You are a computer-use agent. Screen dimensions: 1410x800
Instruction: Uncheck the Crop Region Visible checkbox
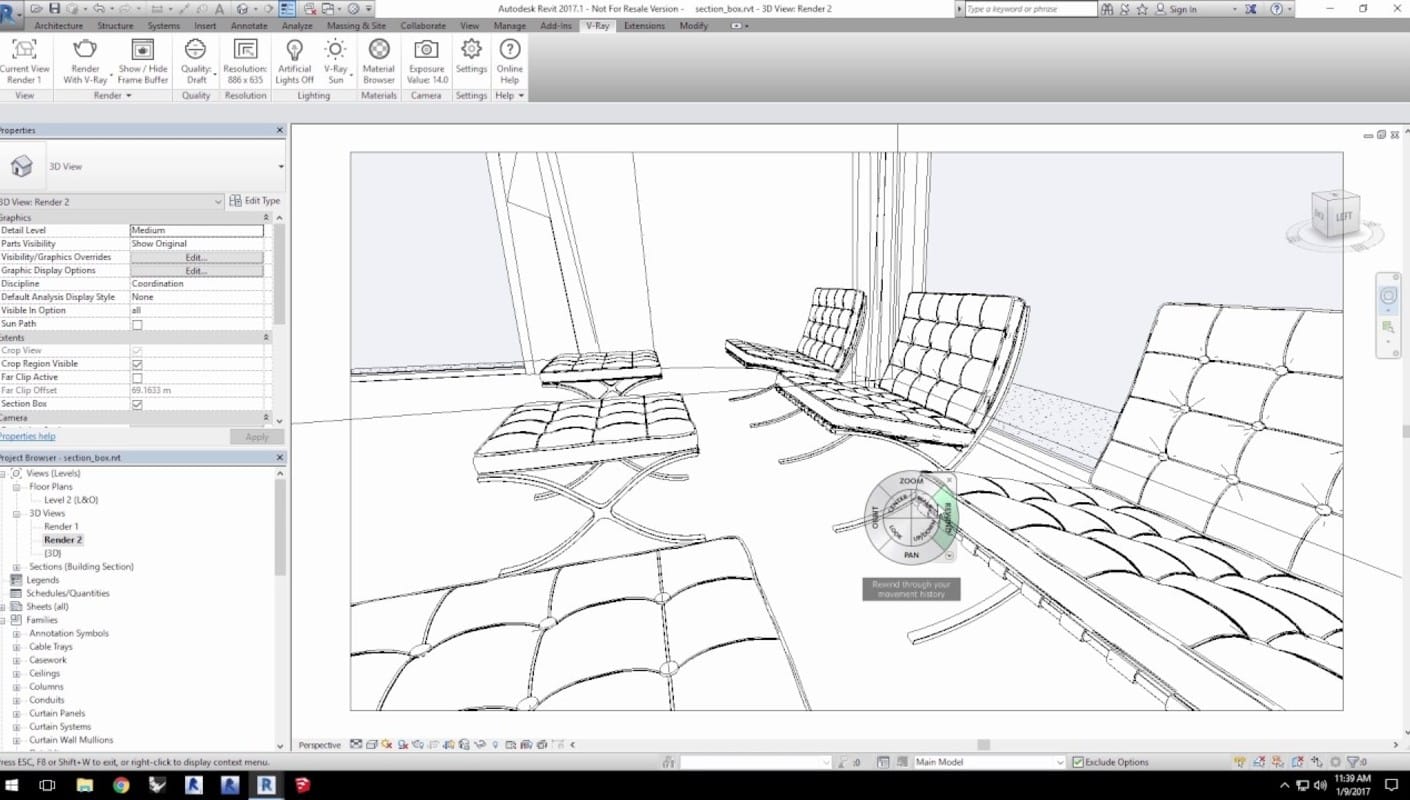(x=137, y=364)
